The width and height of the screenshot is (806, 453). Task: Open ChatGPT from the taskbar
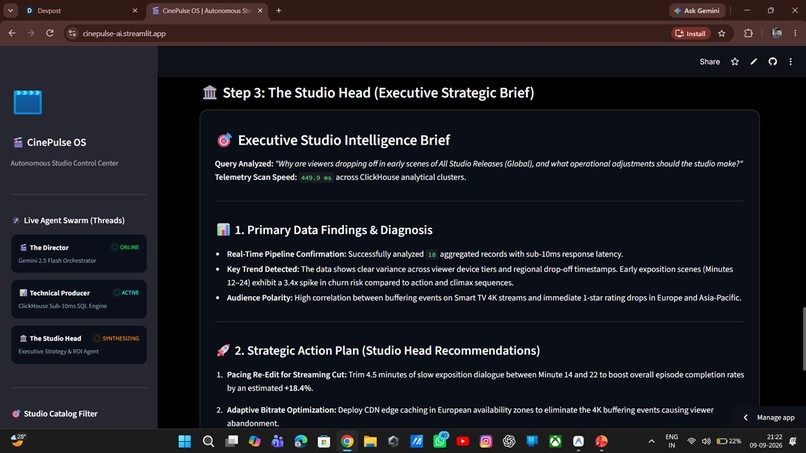click(x=509, y=441)
